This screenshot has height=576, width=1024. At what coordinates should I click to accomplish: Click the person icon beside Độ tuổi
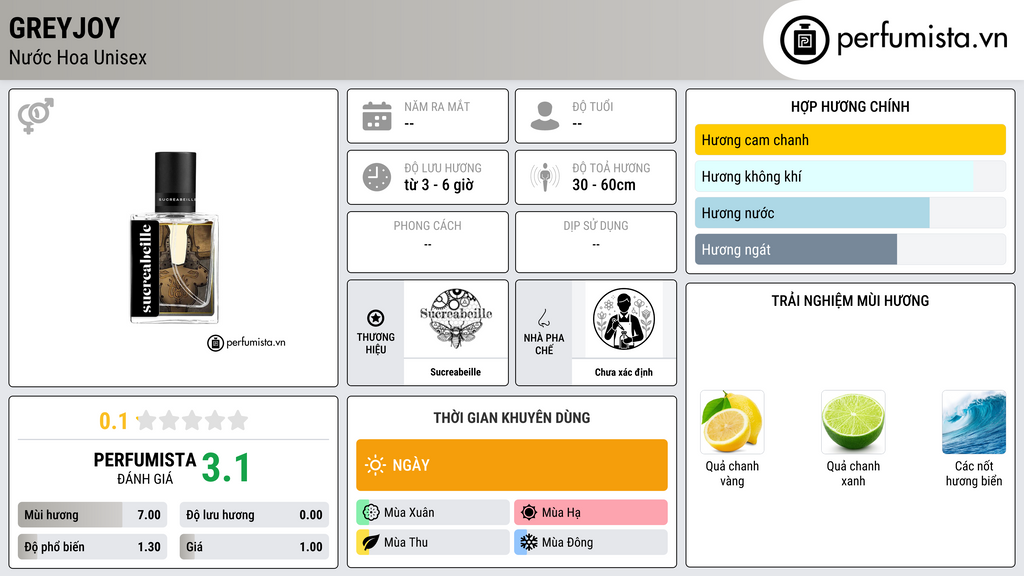[x=545, y=116]
